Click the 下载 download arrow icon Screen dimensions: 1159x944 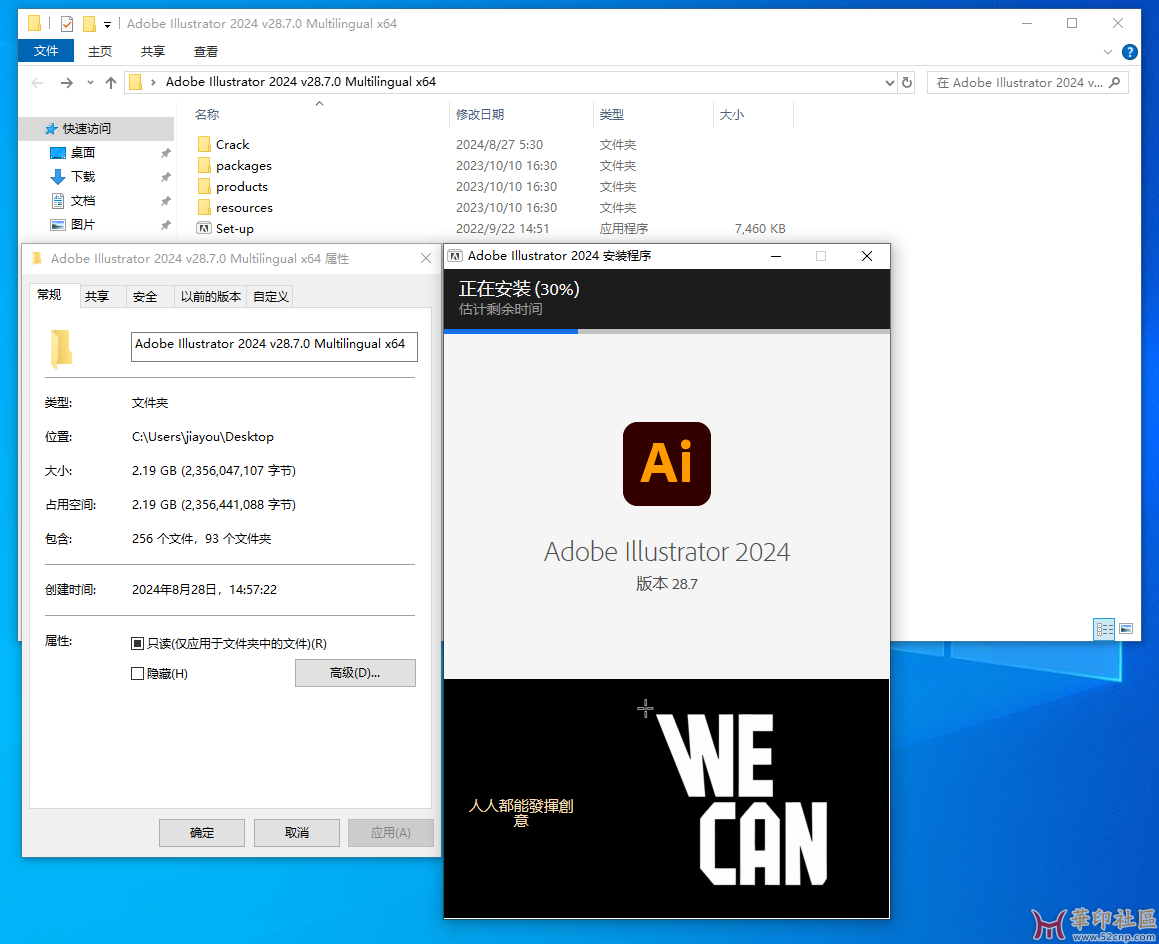click(58, 177)
